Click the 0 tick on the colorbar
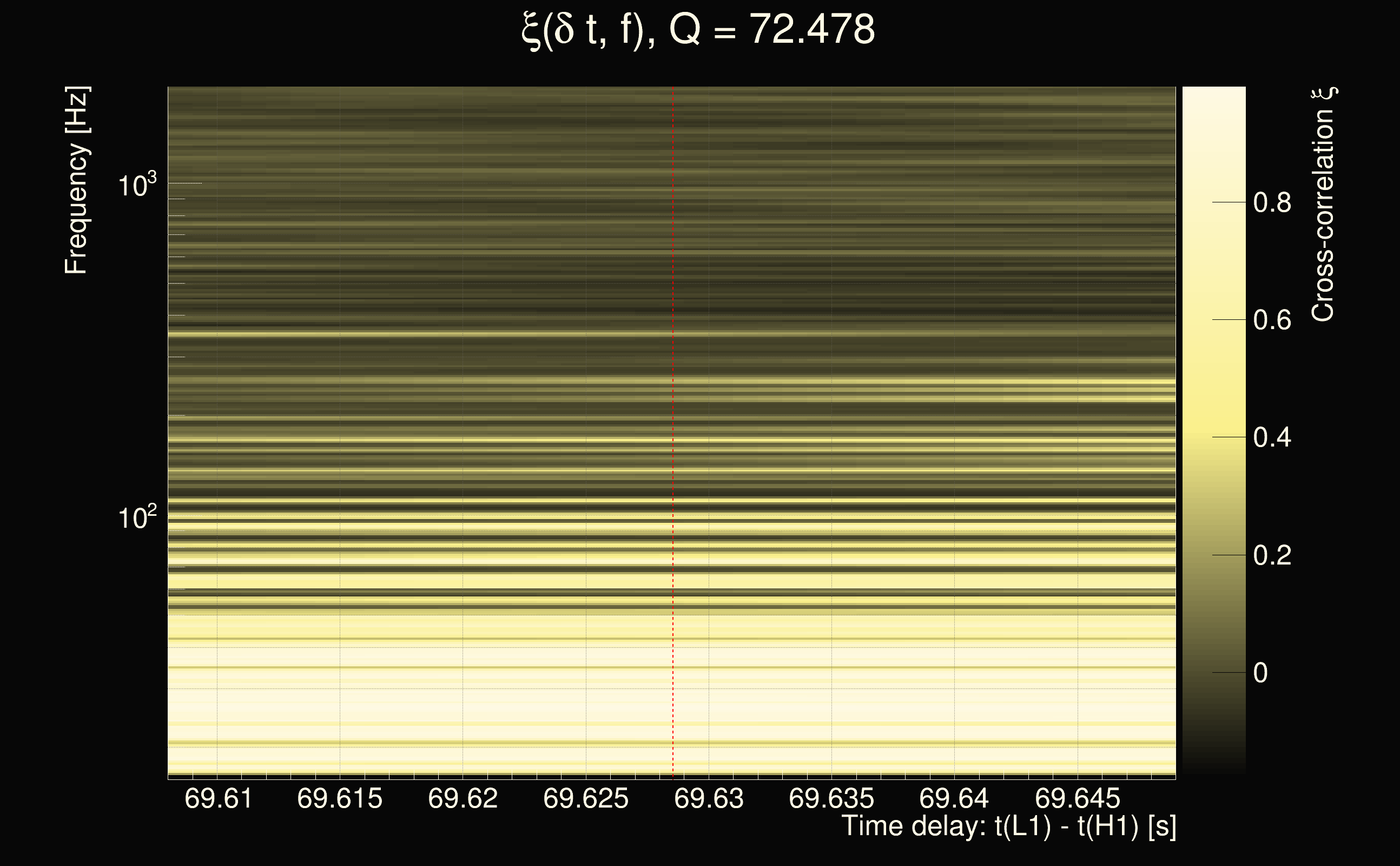Viewport: 1400px width, 866px height. 1261,673
